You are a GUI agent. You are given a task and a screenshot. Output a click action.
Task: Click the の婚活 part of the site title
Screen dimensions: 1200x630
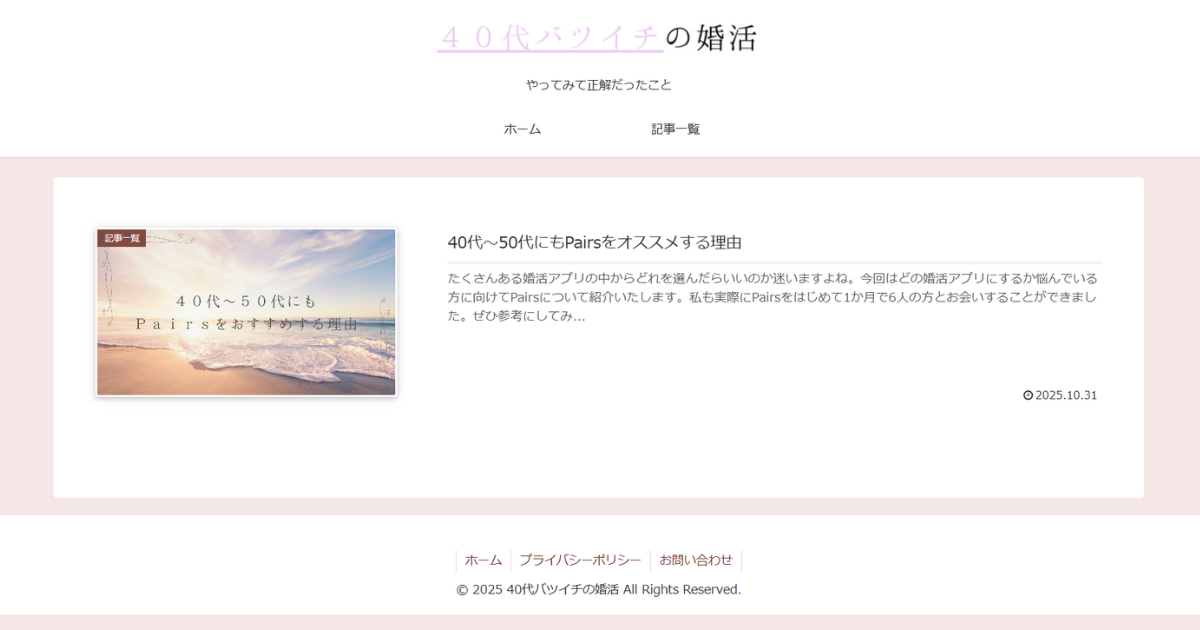711,38
